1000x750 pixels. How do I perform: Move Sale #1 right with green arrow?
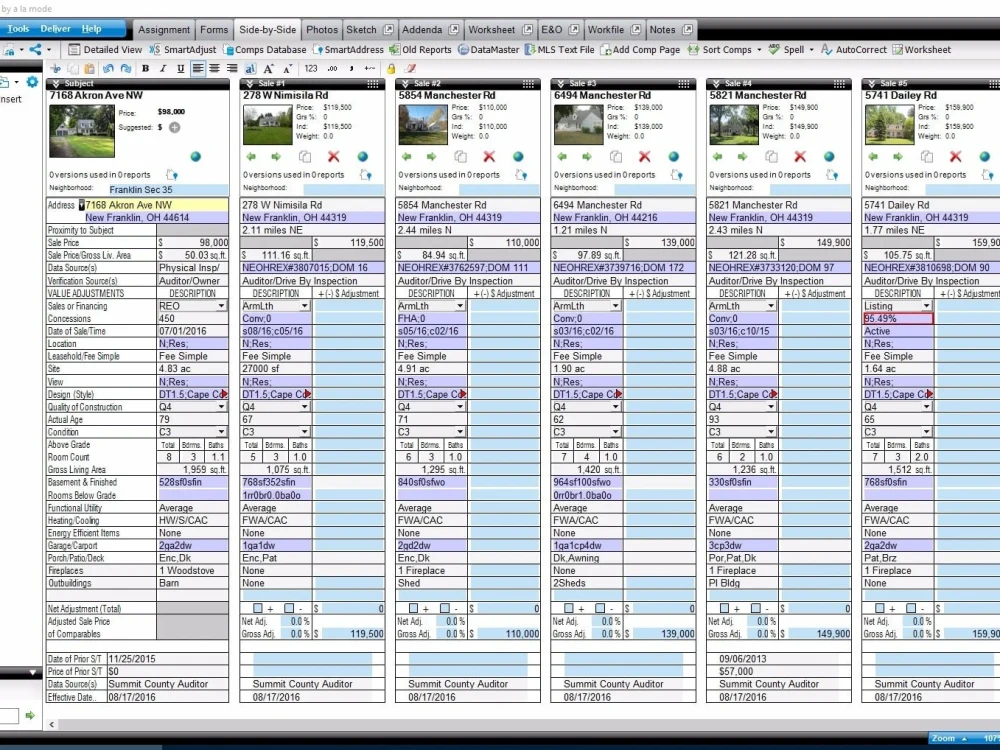tap(276, 156)
